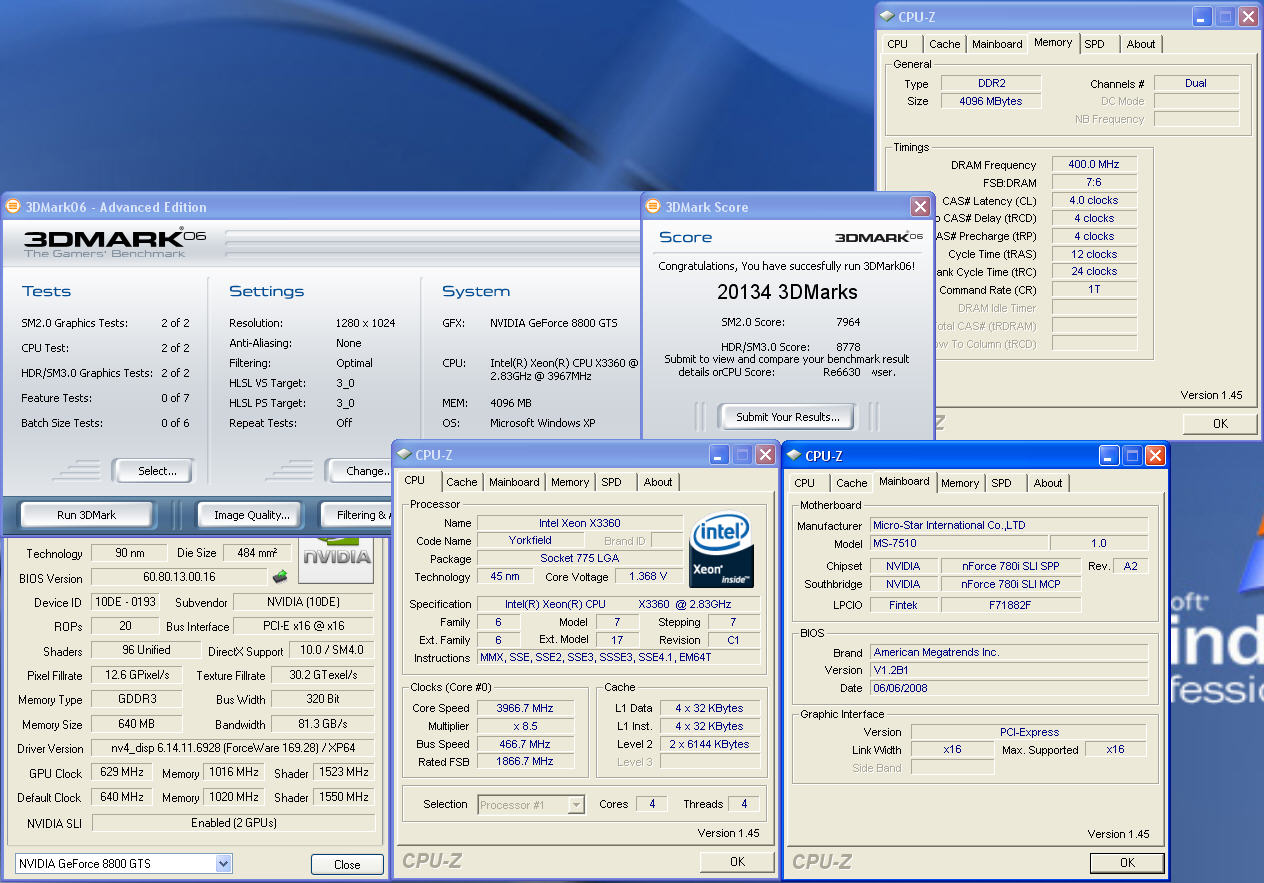Click OK in CPU-Z processor window
1264x883 pixels.
click(x=737, y=861)
